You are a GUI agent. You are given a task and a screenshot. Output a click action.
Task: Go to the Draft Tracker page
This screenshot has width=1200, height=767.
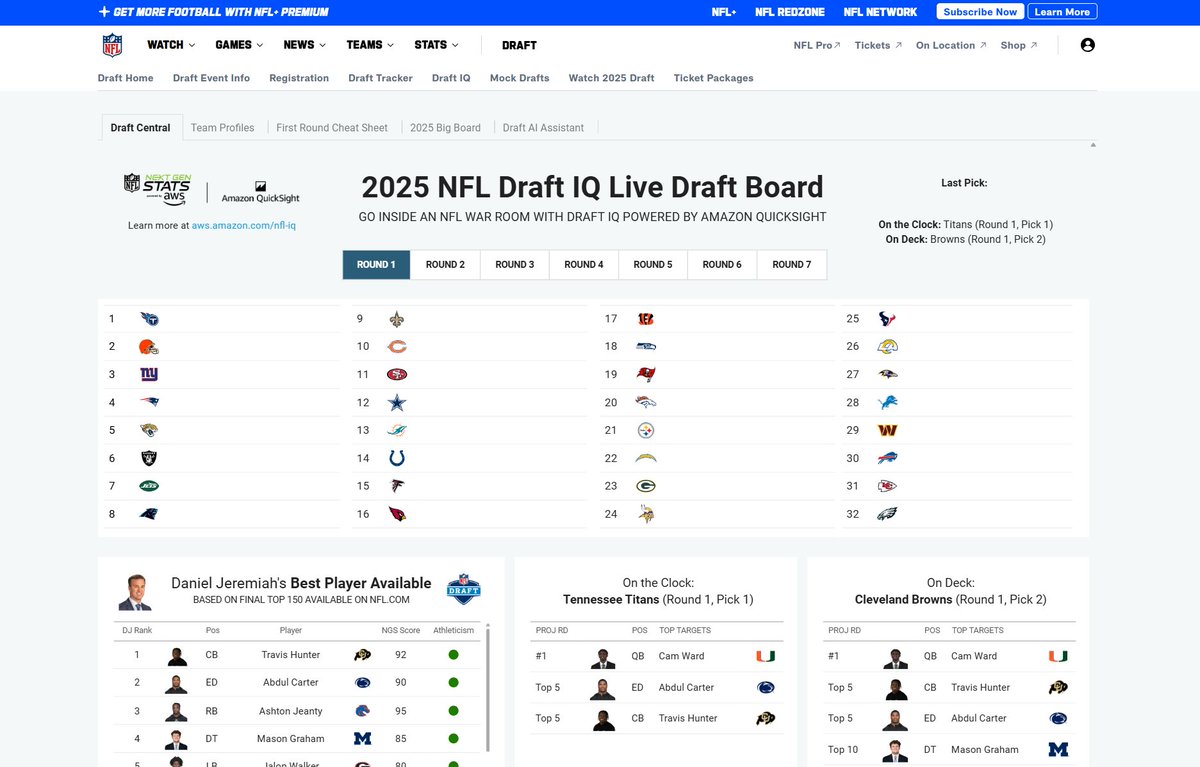[x=380, y=78]
